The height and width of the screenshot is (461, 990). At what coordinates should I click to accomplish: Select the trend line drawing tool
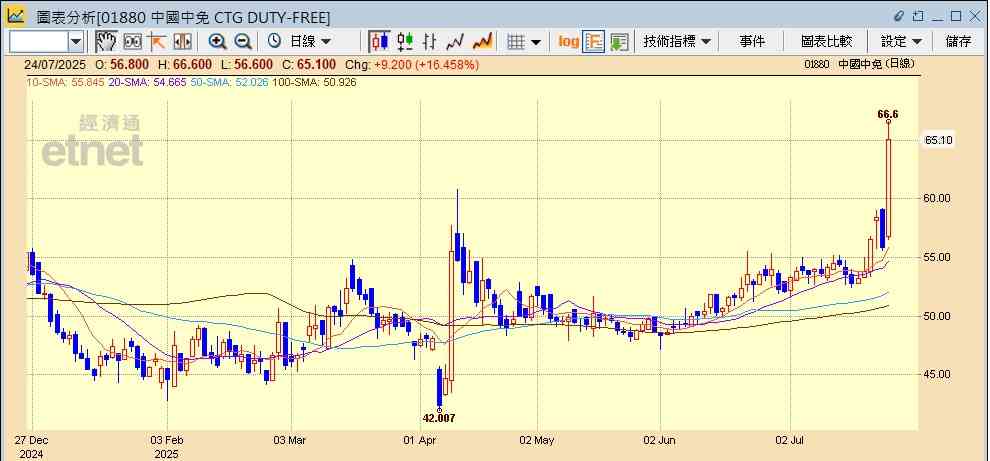point(157,42)
